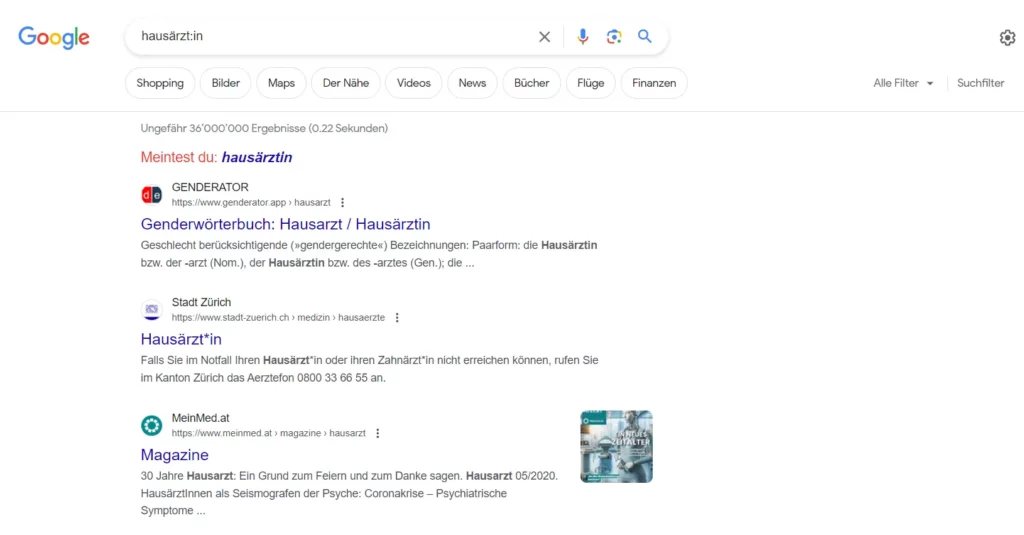This screenshot has width=1024, height=535.
Task: Switch to News results
Action: (x=472, y=83)
